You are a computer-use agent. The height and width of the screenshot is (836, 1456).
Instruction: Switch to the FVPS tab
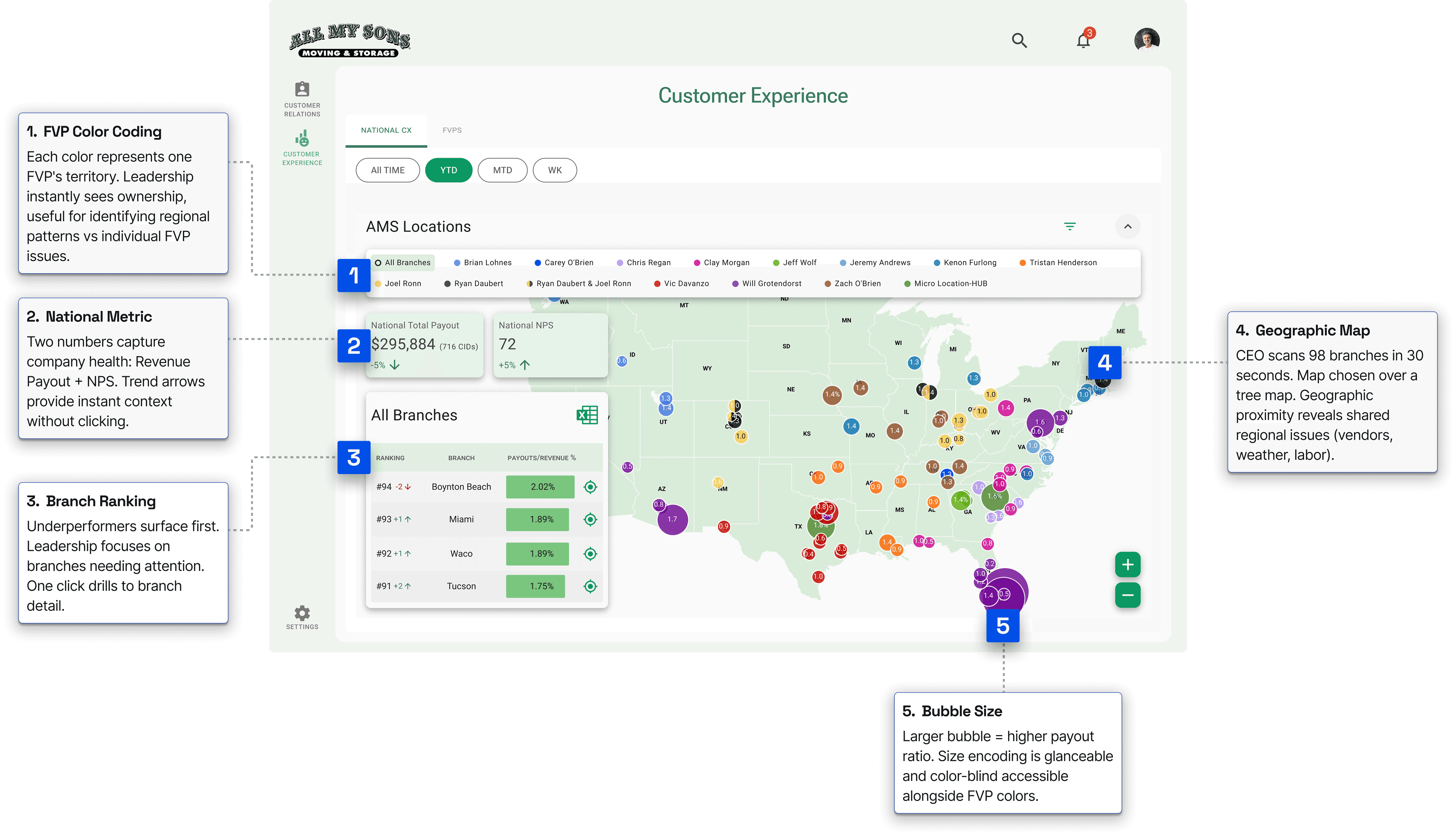pyautogui.click(x=452, y=130)
